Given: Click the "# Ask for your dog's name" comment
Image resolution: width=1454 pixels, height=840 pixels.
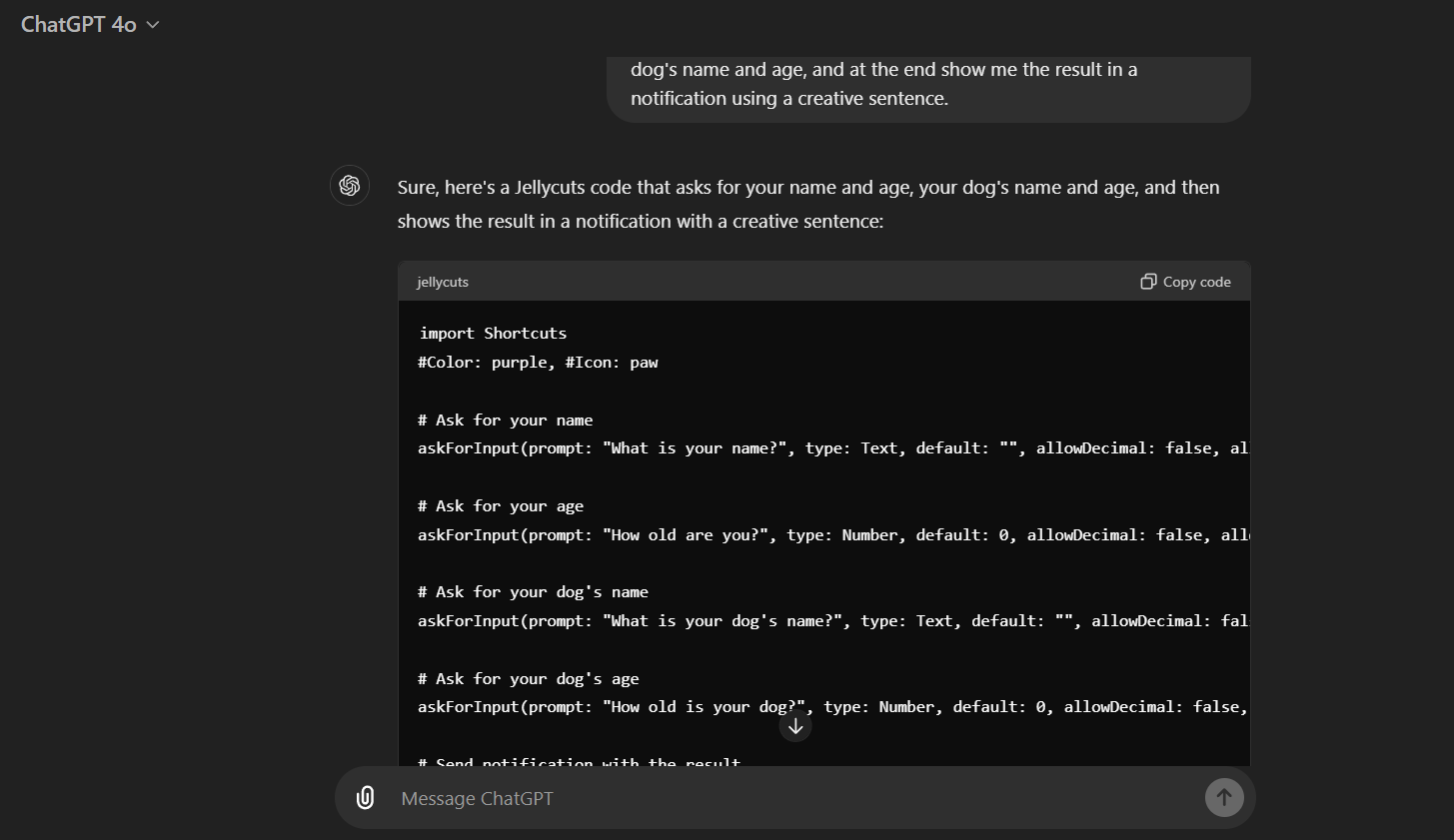Looking at the screenshot, I should click(x=534, y=592).
